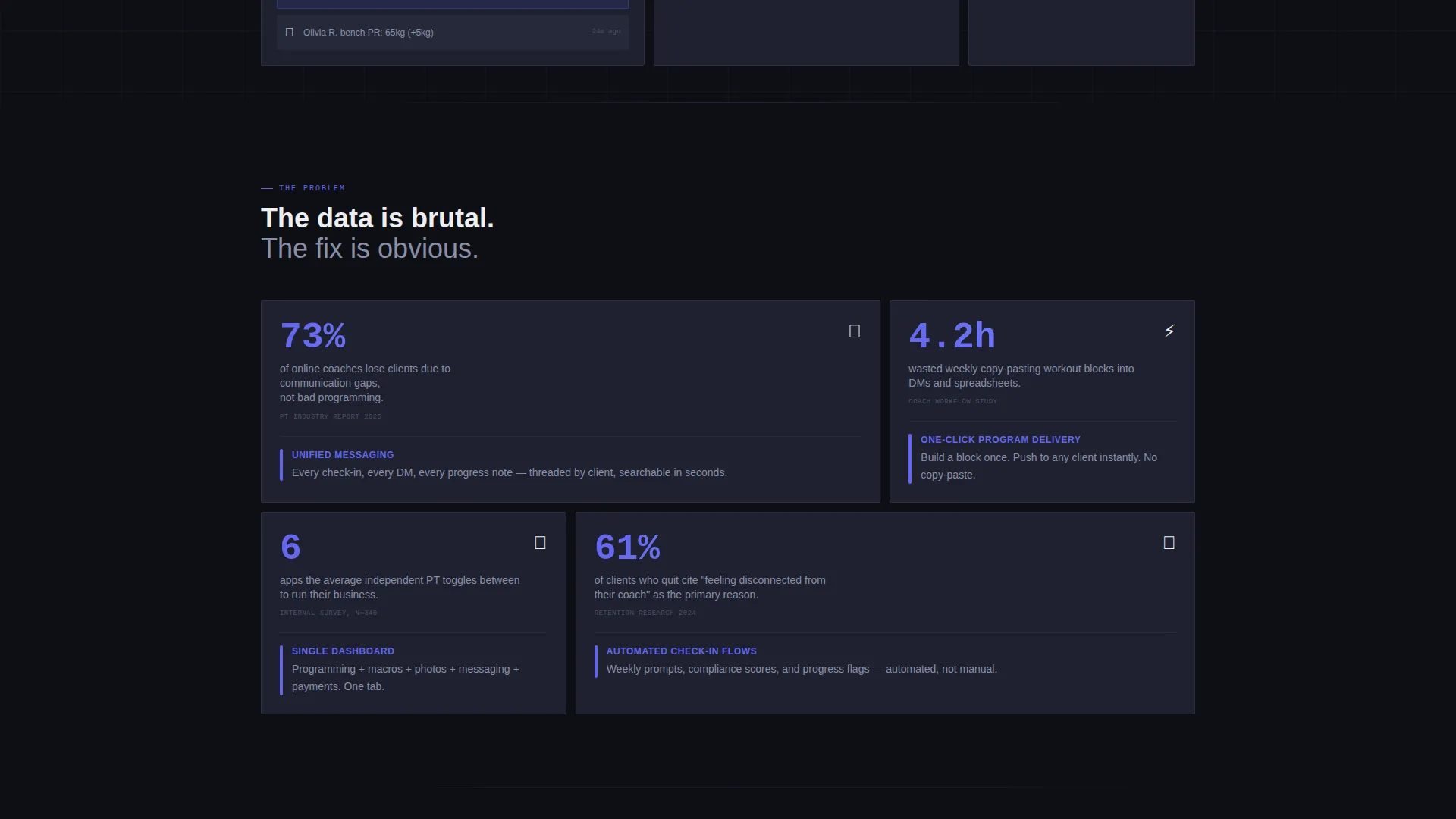Click the large 6 statistic number
1456x819 pixels.
[x=290, y=548]
